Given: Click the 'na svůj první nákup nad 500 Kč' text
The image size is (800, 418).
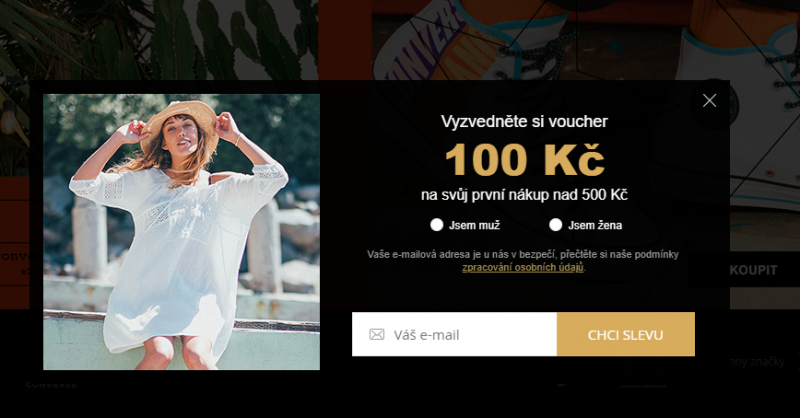Looking at the screenshot, I should 524,195.
